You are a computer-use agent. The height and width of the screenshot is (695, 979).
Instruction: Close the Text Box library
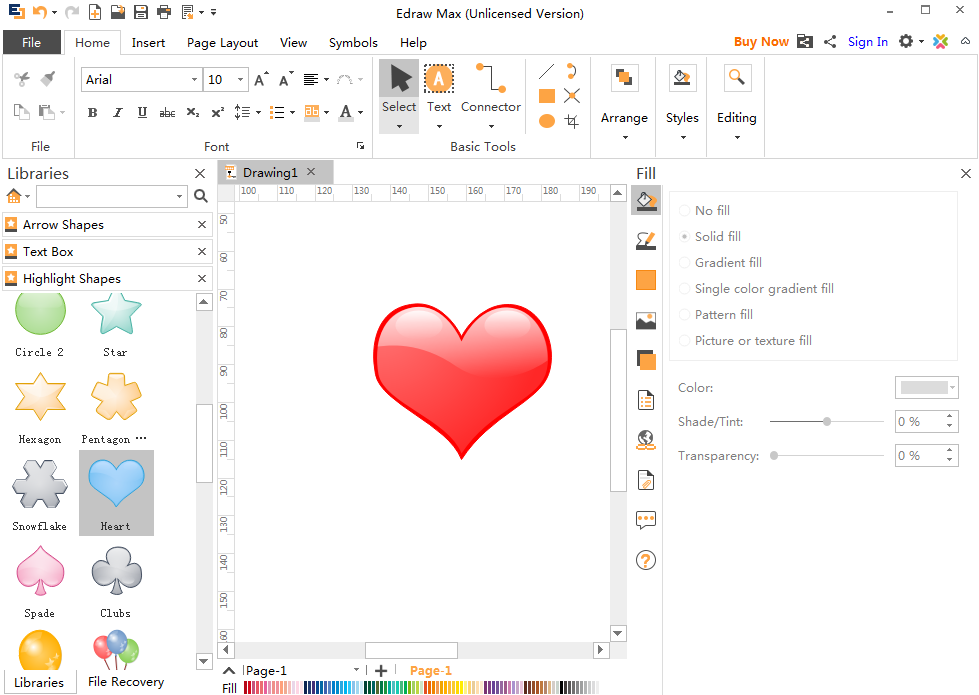[x=202, y=251]
